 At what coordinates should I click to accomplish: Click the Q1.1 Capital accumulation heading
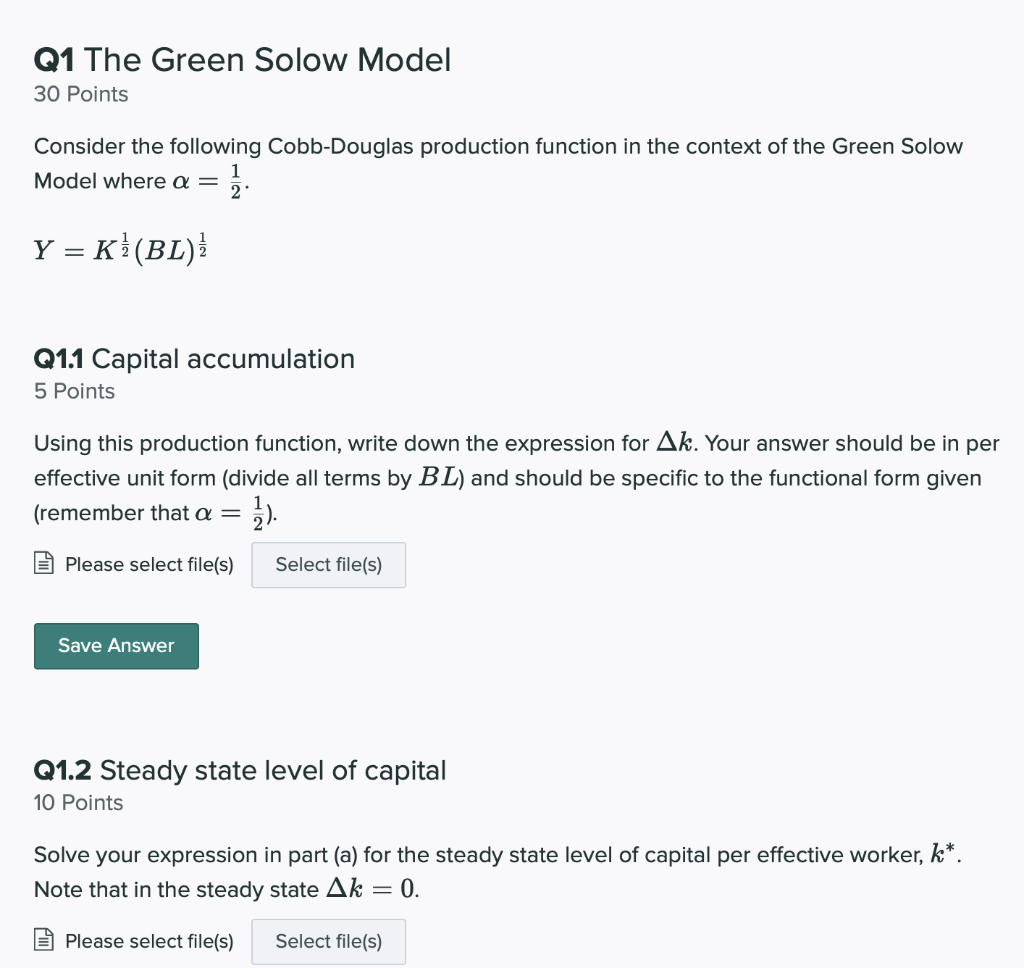click(194, 359)
